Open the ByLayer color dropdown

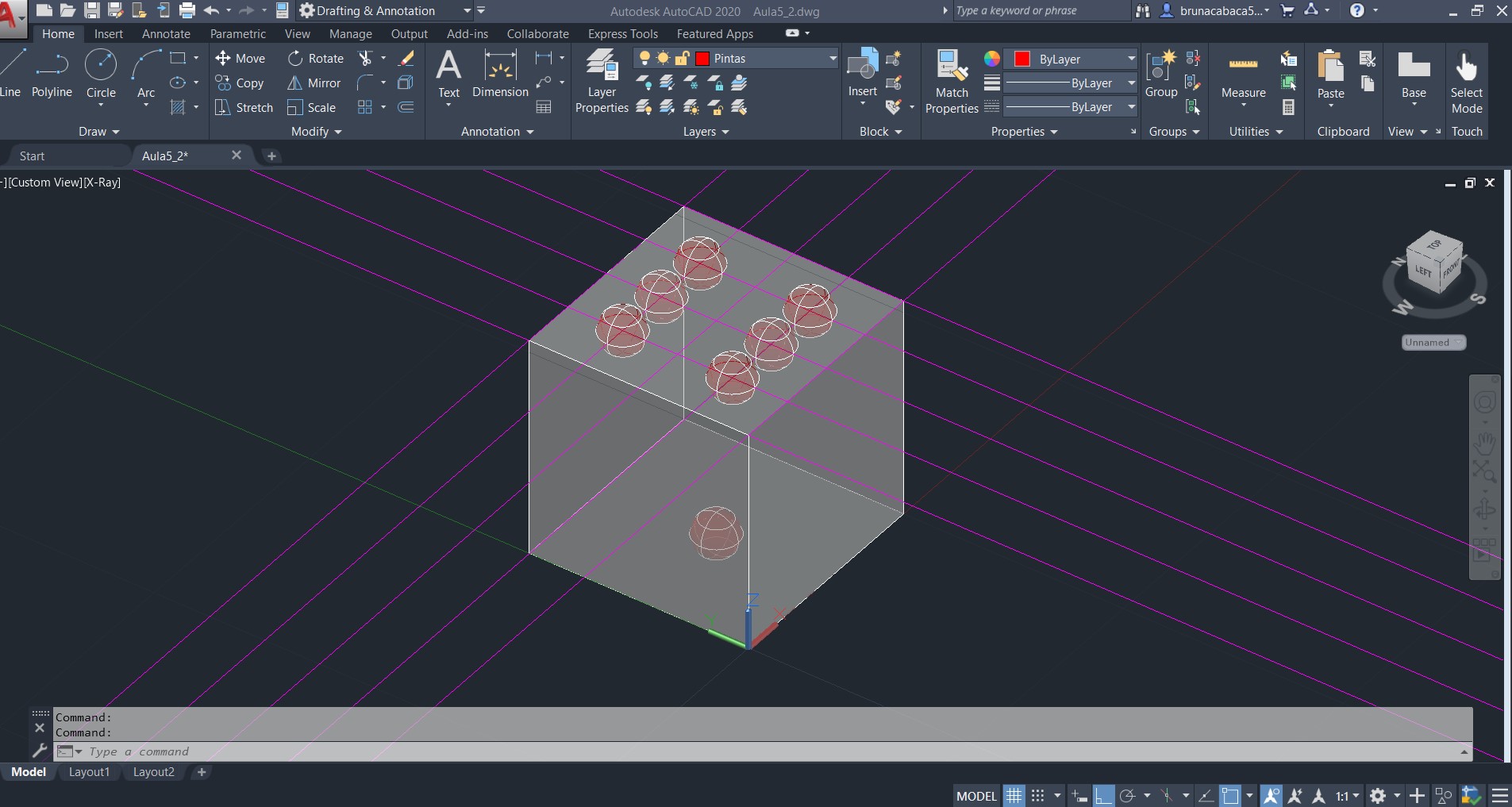pyautogui.click(x=1131, y=59)
